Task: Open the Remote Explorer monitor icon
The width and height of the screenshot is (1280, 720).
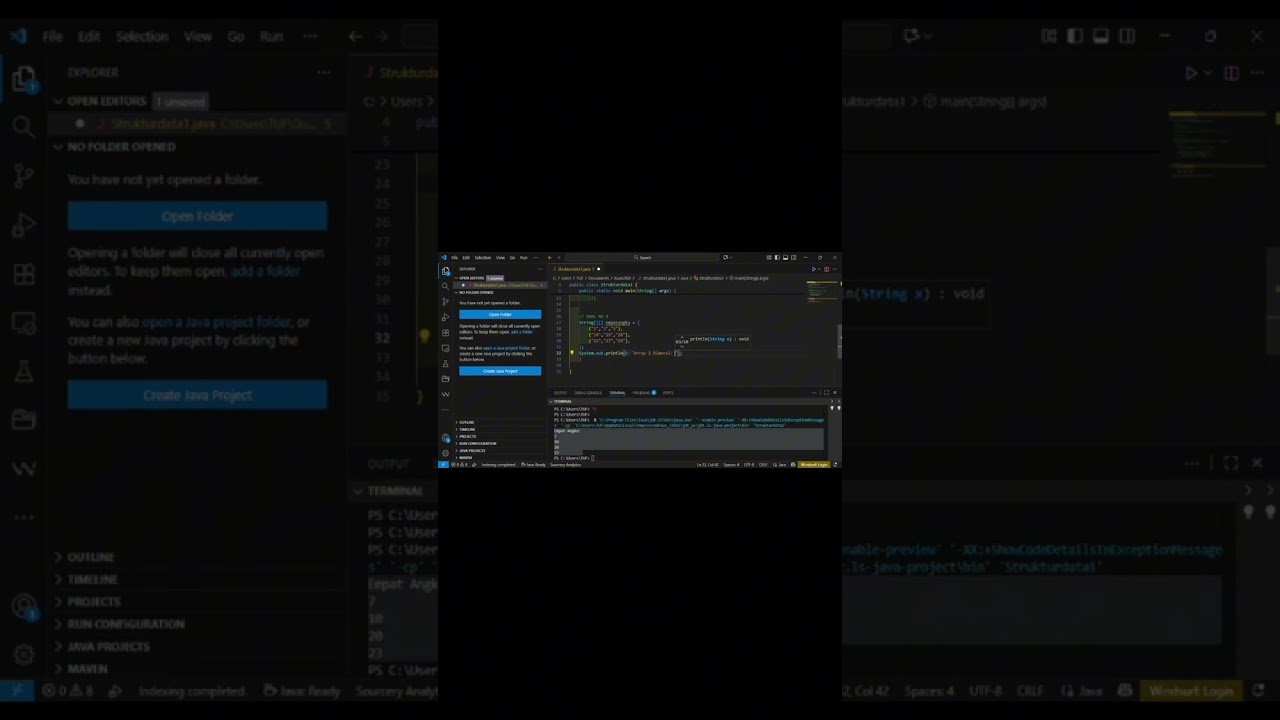Action: [445, 348]
